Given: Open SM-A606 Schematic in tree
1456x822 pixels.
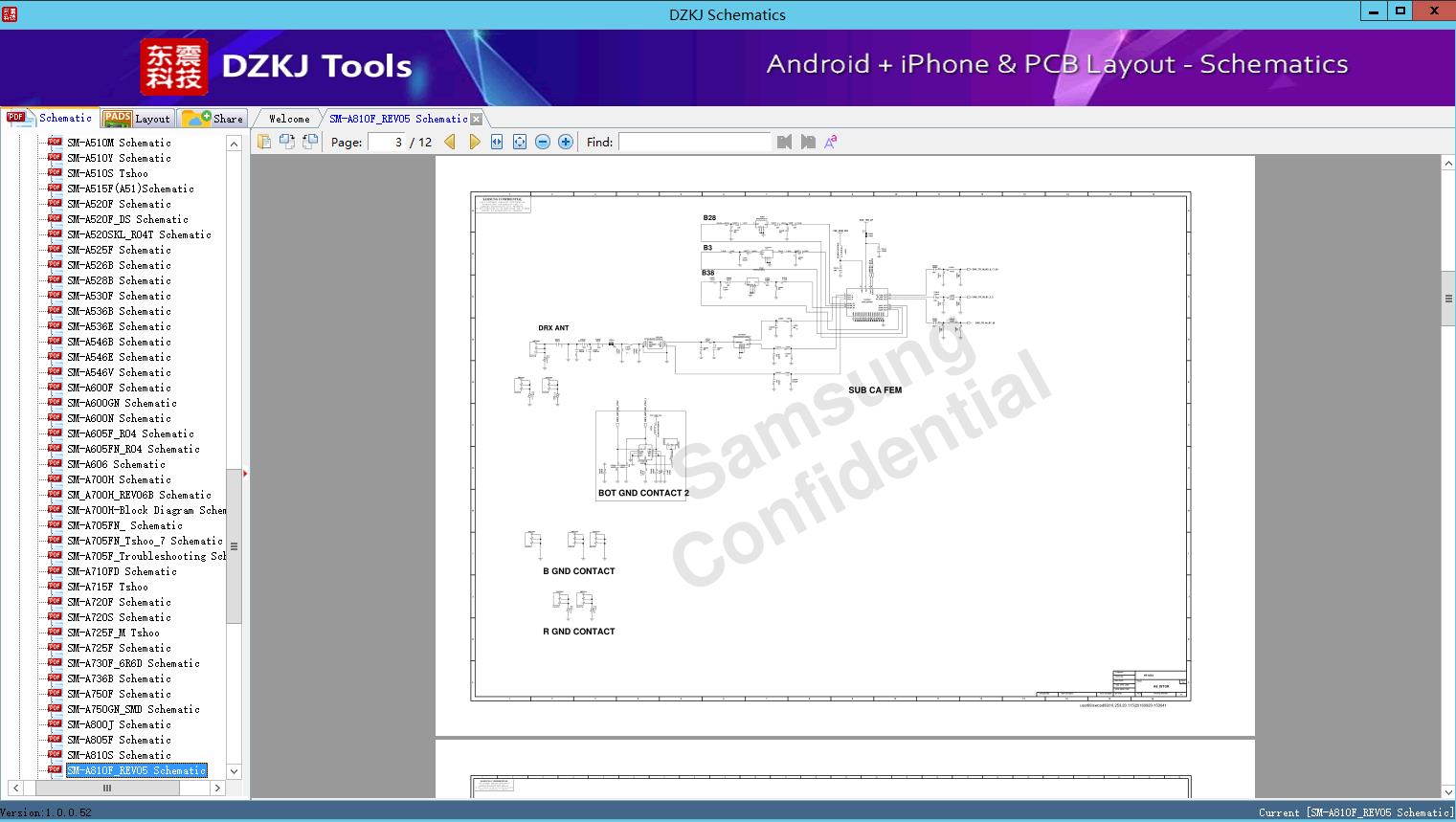Looking at the screenshot, I should click(116, 464).
